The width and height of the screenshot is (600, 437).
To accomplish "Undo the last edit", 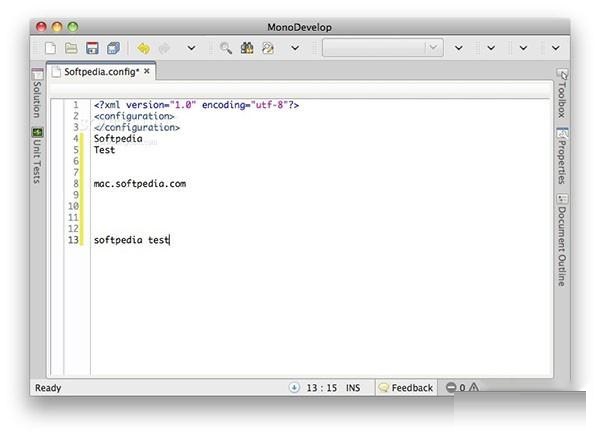I will [x=143, y=49].
